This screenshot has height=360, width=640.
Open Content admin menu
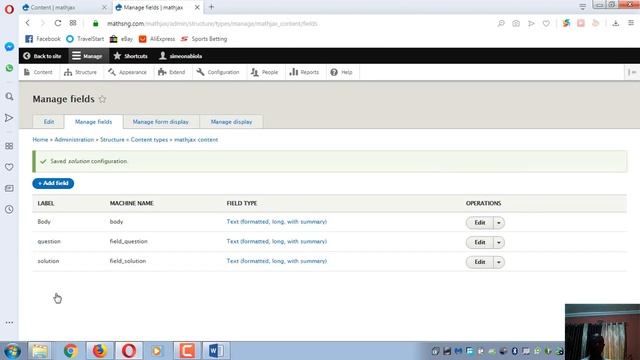pyautogui.click(x=38, y=72)
